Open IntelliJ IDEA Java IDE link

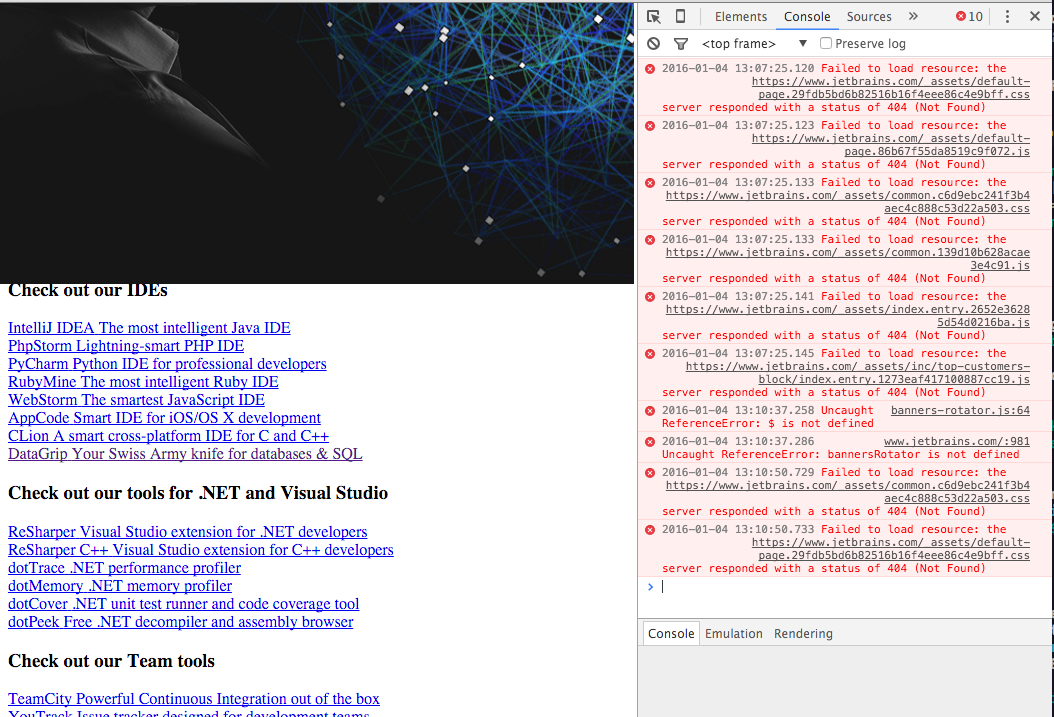click(x=149, y=328)
